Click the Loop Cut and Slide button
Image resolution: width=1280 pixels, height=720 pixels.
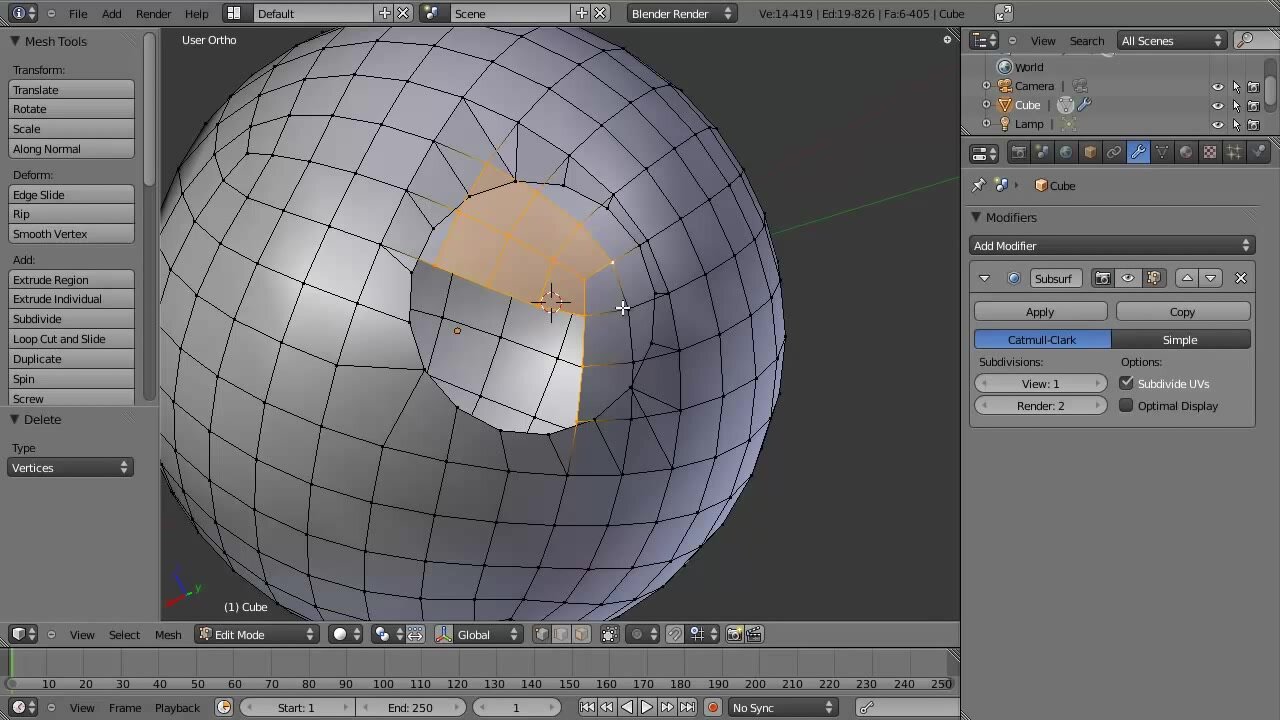point(71,338)
